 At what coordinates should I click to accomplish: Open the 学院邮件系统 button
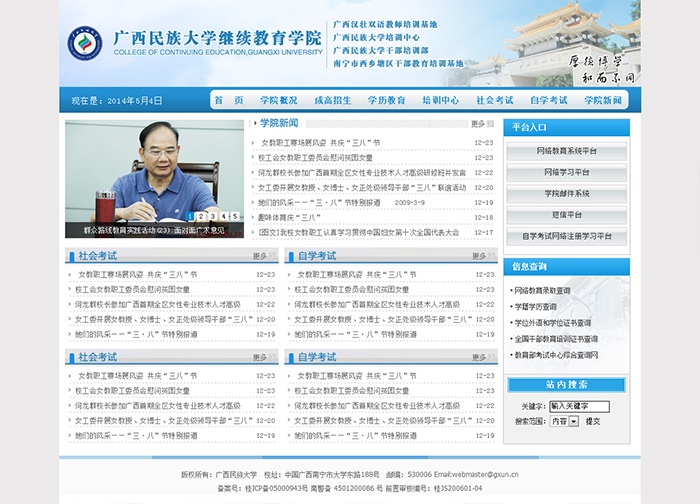(x=567, y=194)
